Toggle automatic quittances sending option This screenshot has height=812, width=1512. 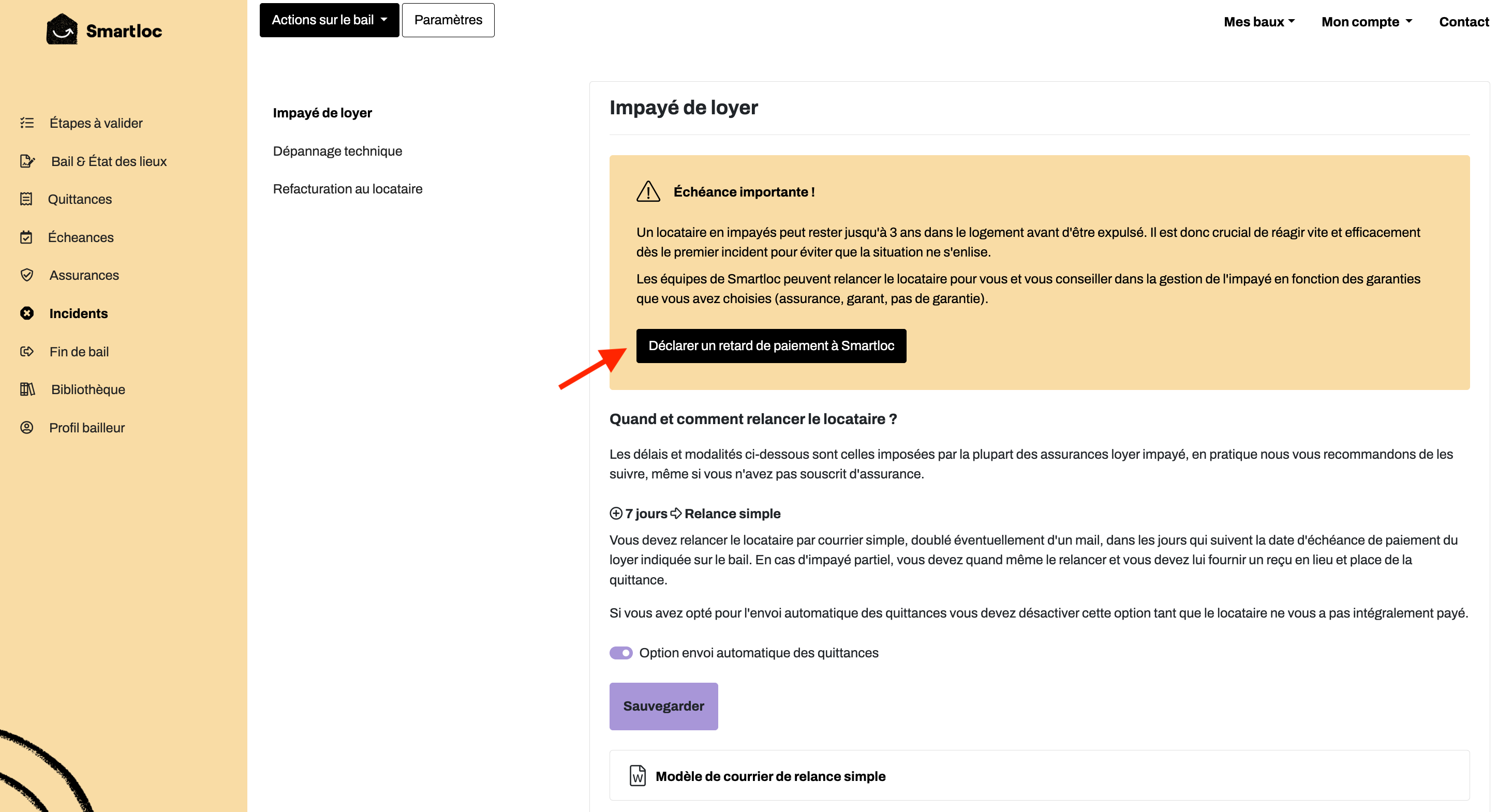(621, 653)
